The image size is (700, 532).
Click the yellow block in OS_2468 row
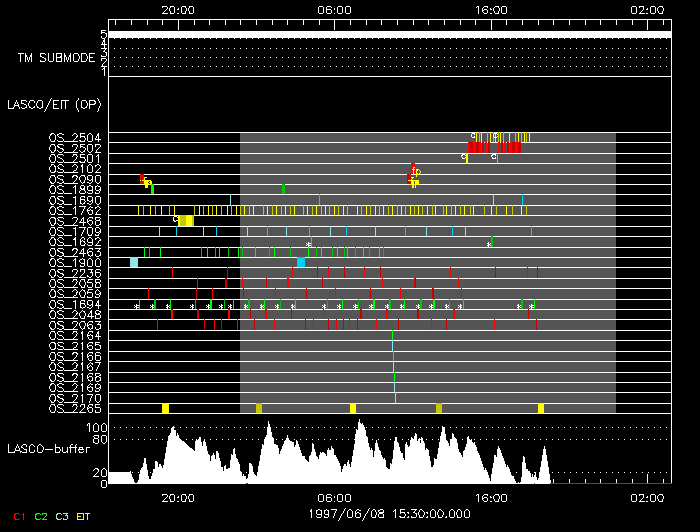tap(186, 220)
